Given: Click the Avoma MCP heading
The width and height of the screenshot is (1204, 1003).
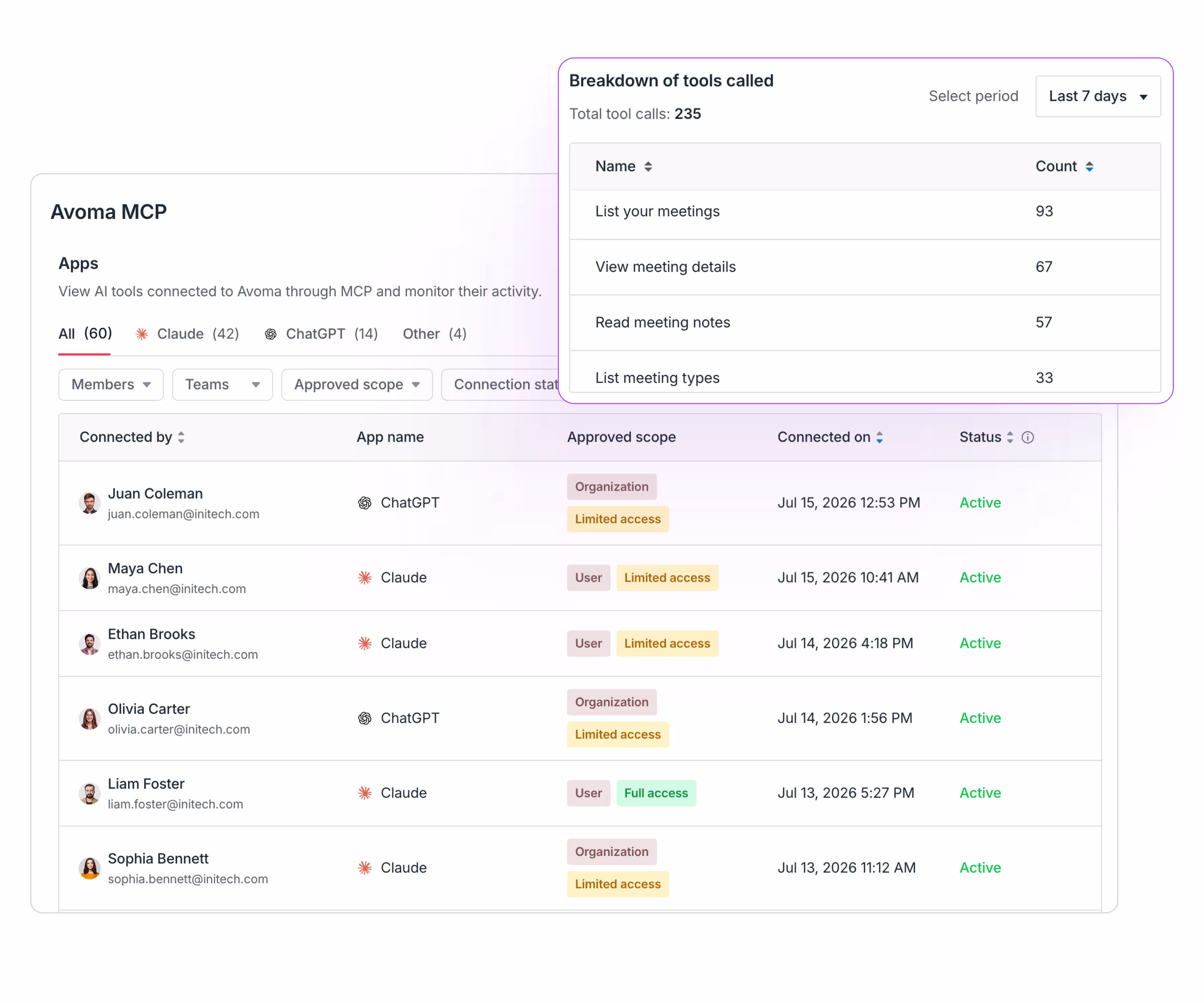Looking at the screenshot, I should pos(109,212).
